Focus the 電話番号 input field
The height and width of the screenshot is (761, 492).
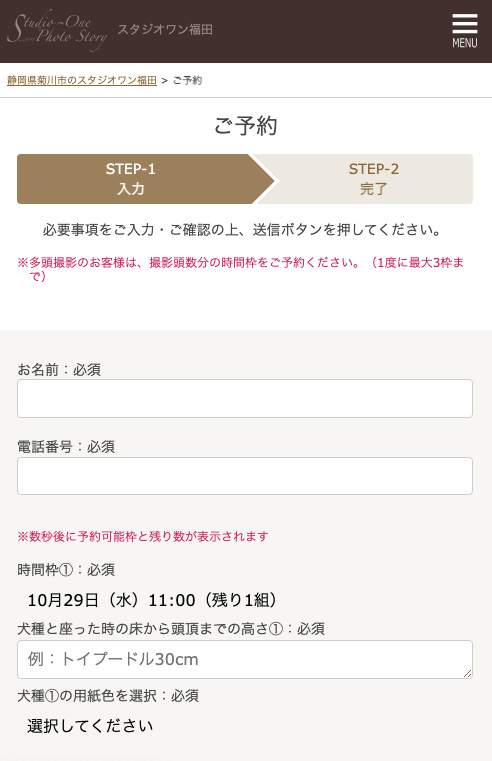[x=245, y=476]
